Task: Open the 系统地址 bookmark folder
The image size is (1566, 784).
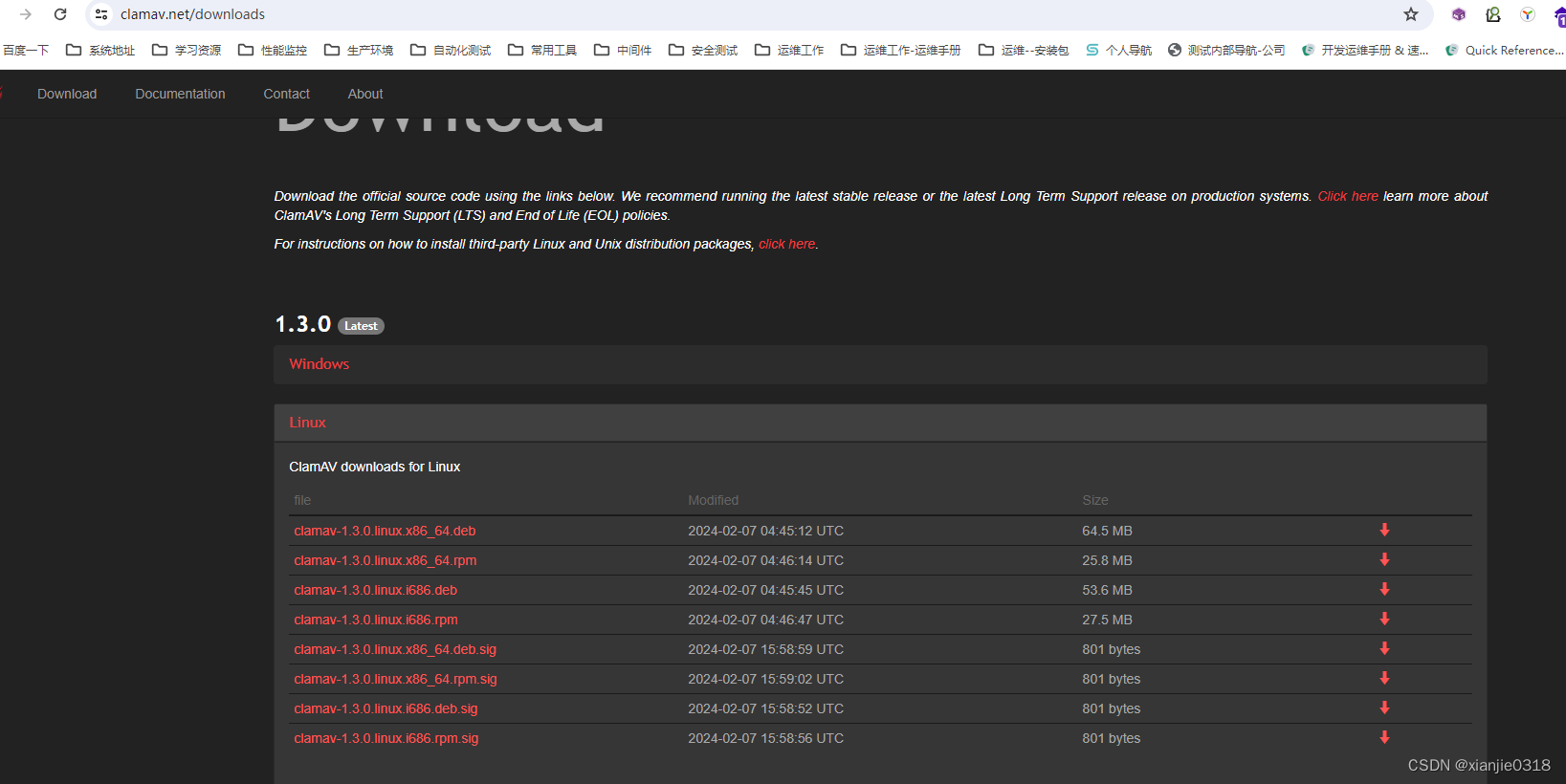Action: (100, 50)
